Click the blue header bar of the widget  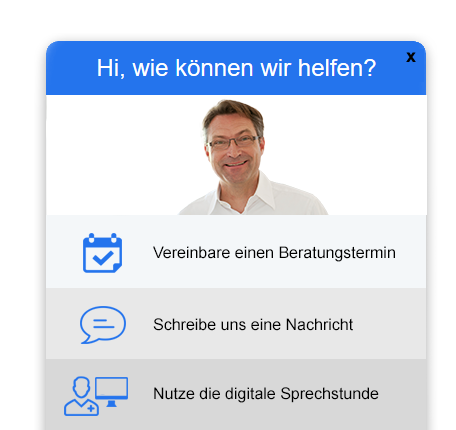tap(236, 68)
